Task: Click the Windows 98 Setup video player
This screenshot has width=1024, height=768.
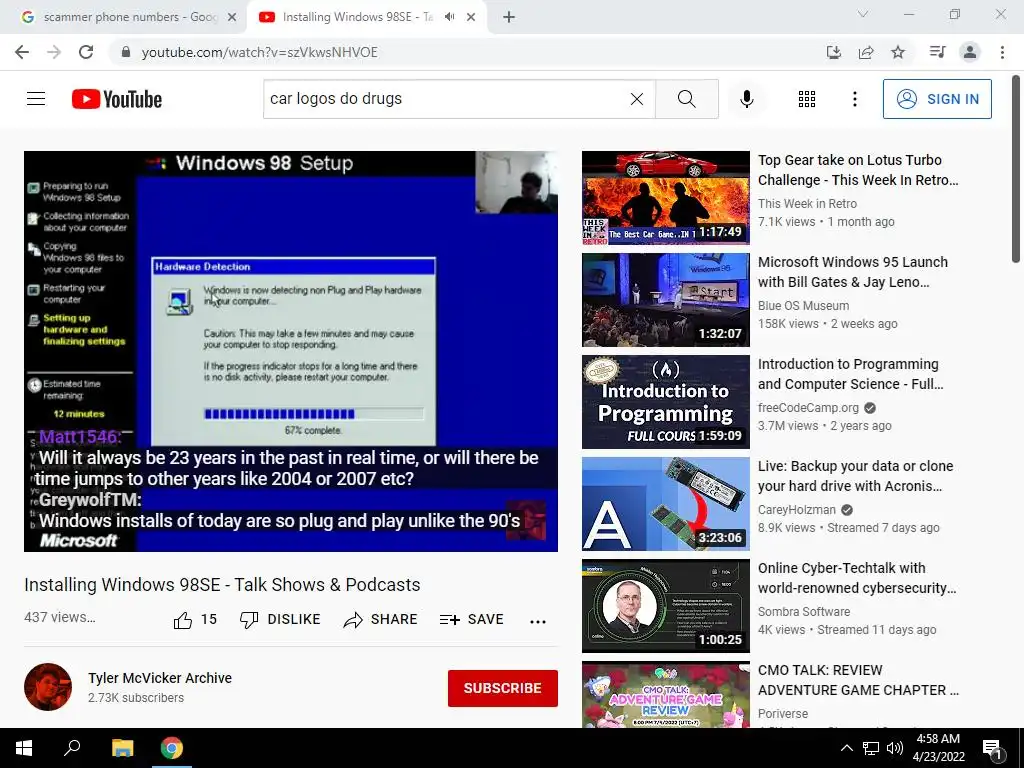Action: pos(291,351)
